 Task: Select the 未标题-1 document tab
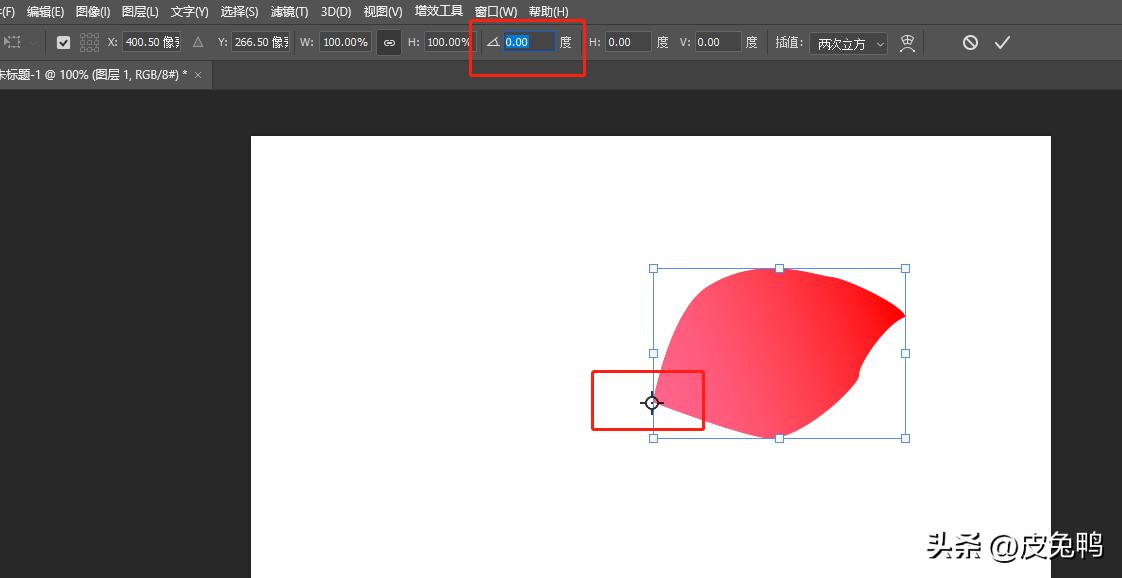click(x=92, y=75)
